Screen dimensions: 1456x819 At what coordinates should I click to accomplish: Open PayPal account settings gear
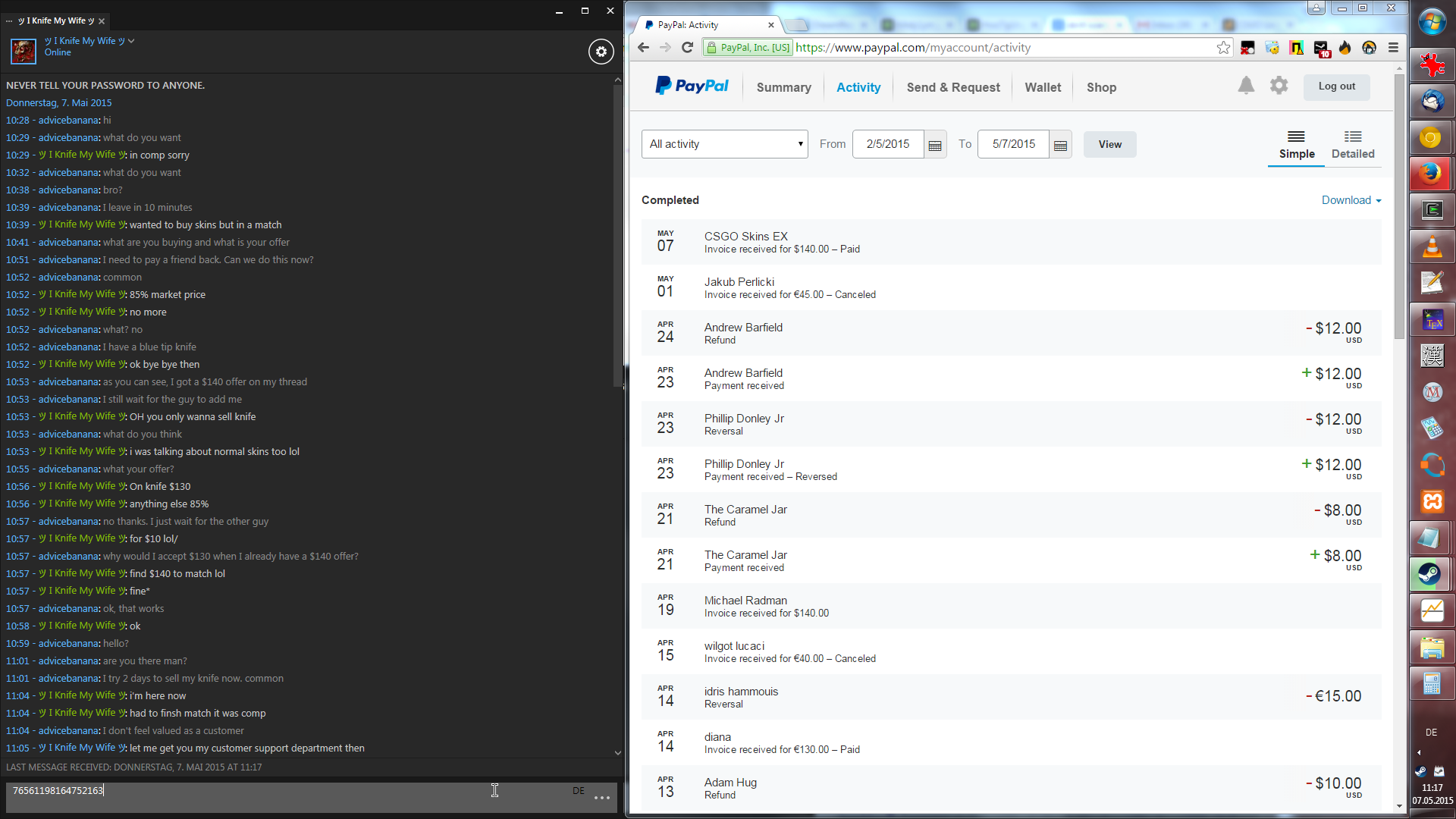click(x=1279, y=86)
